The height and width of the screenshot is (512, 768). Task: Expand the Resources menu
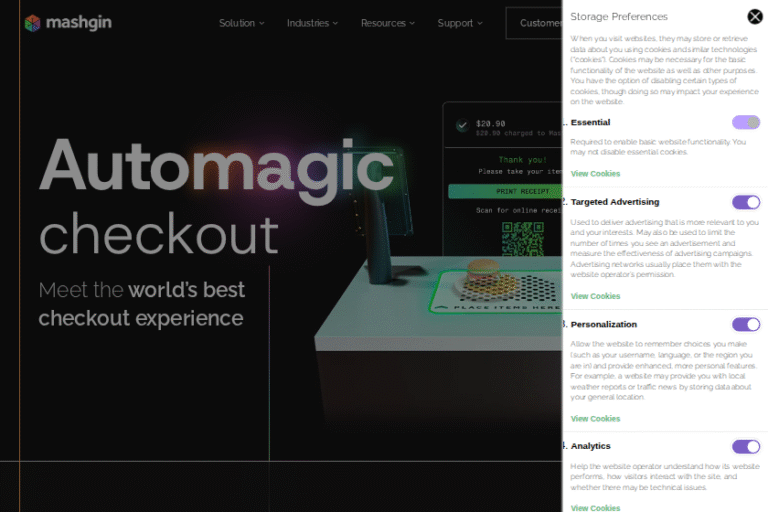(389, 23)
